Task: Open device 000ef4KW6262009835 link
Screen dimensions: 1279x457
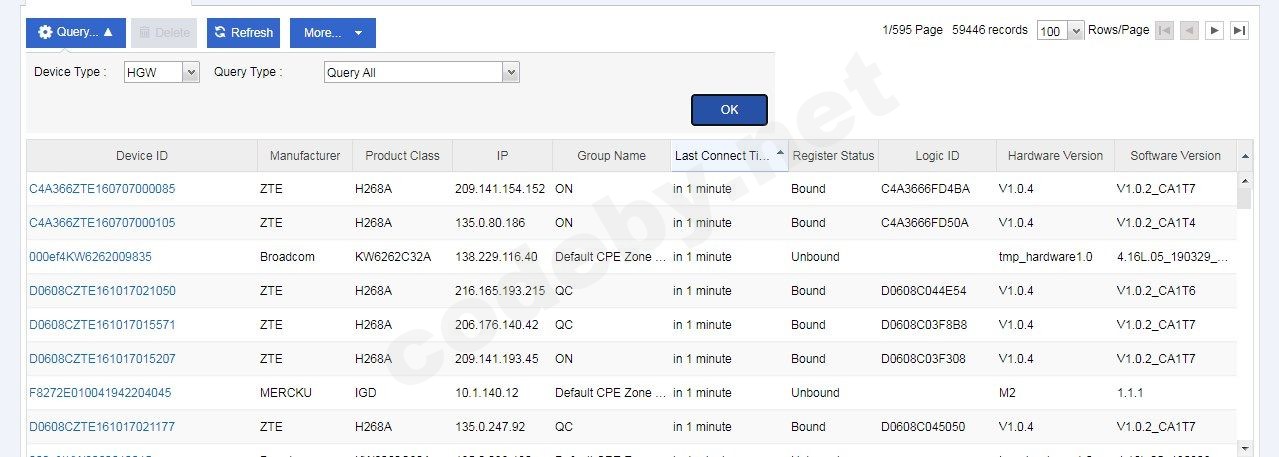Action: [x=91, y=257]
